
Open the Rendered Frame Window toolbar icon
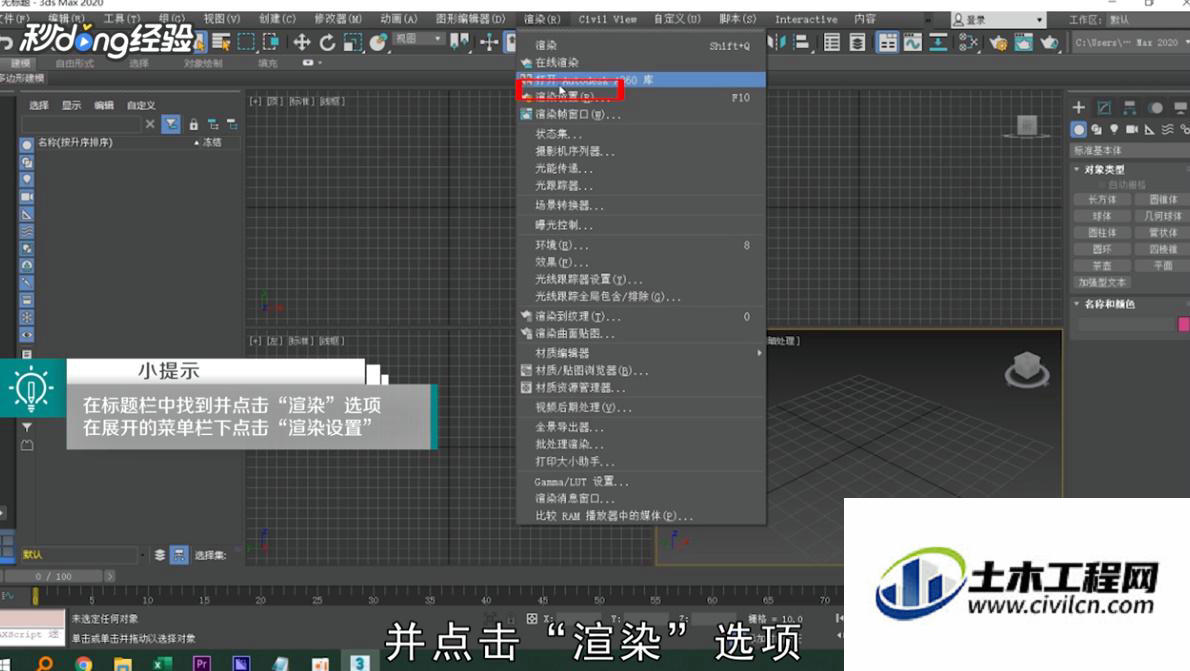point(1023,43)
